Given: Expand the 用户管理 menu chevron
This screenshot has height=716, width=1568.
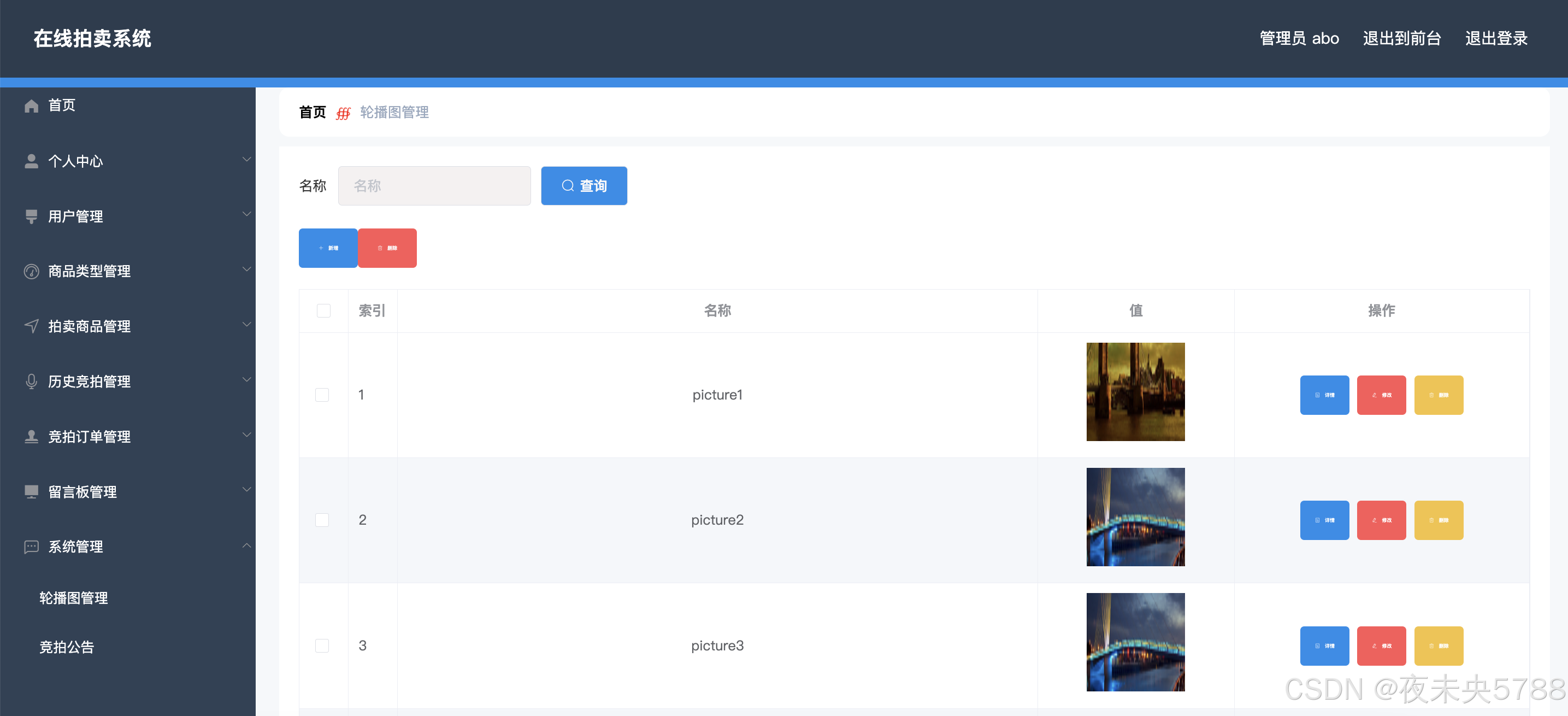Looking at the screenshot, I should click(246, 214).
